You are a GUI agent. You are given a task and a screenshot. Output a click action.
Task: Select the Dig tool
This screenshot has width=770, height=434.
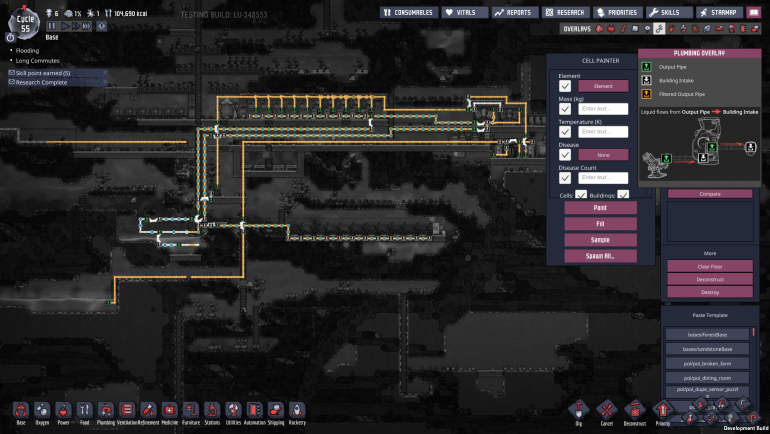(578, 410)
